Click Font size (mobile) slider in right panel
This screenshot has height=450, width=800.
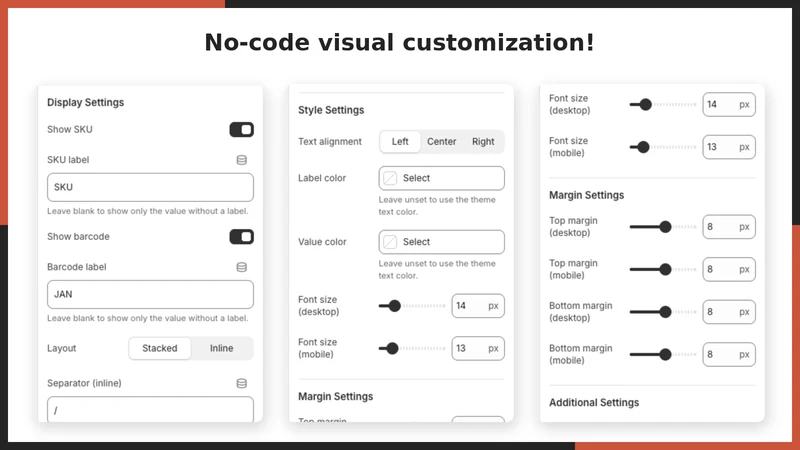tap(663, 147)
